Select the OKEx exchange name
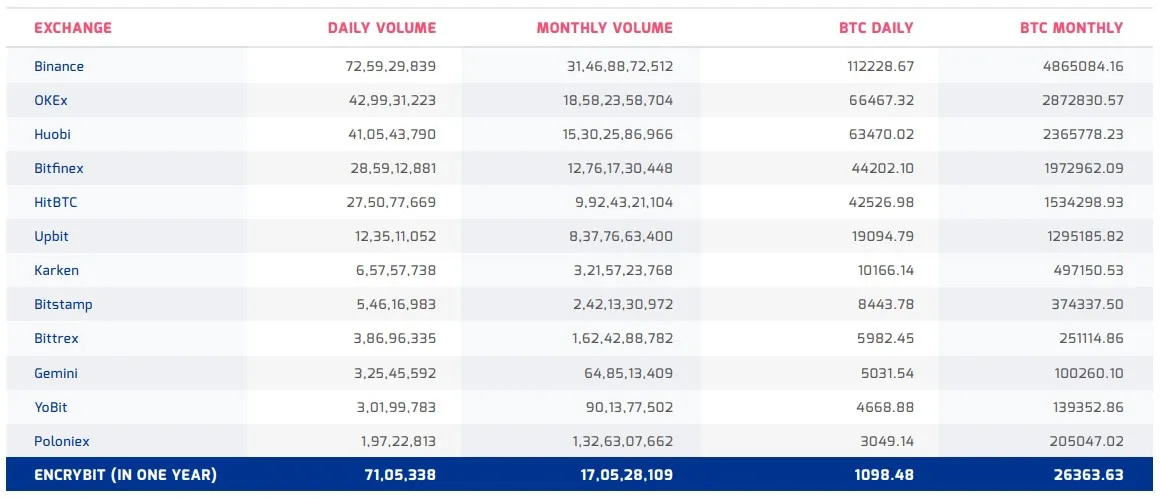The image size is (1160, 498). pyautogui.click(x=51, y=100)
